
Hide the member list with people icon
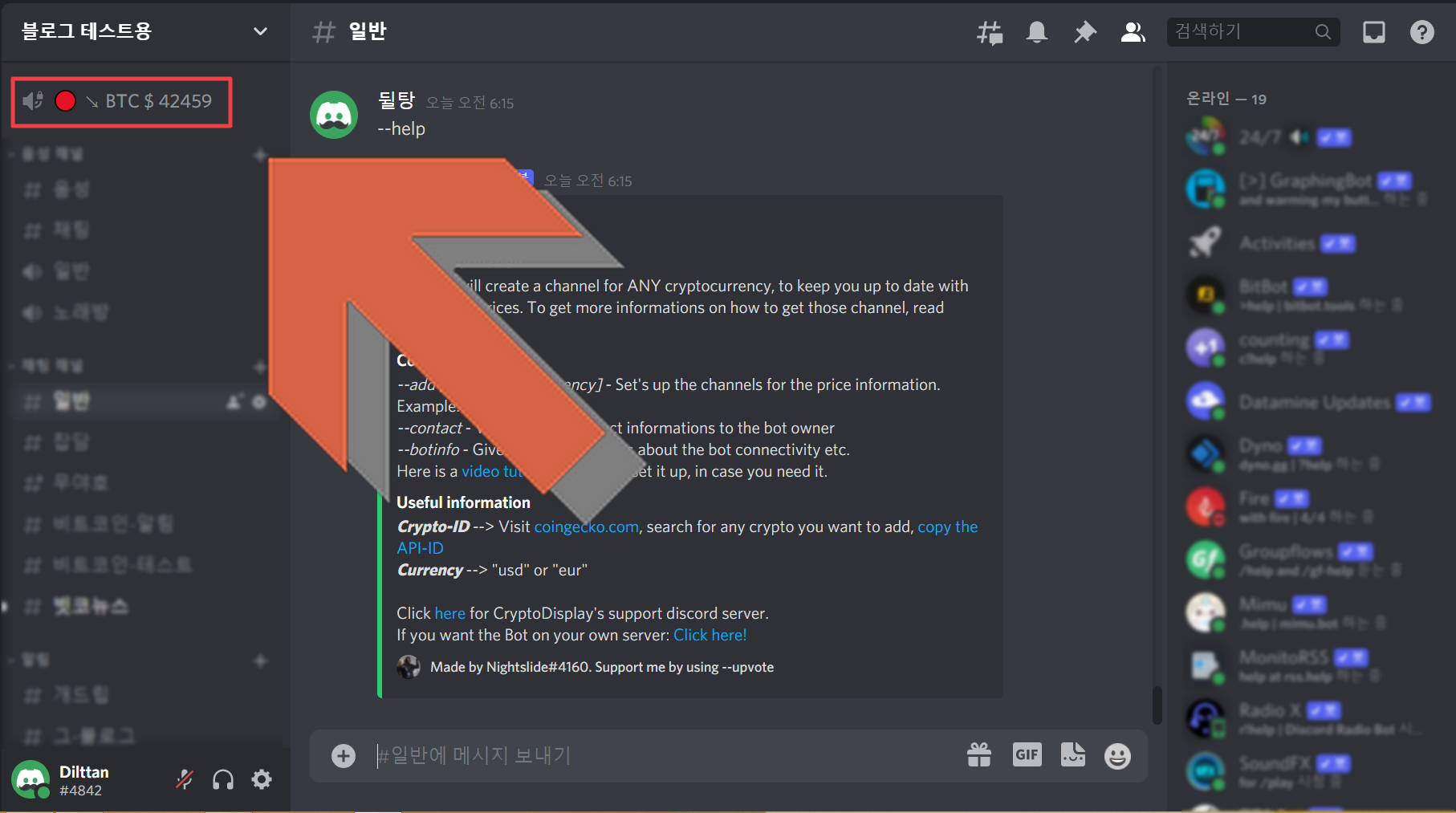(1133, 32)
